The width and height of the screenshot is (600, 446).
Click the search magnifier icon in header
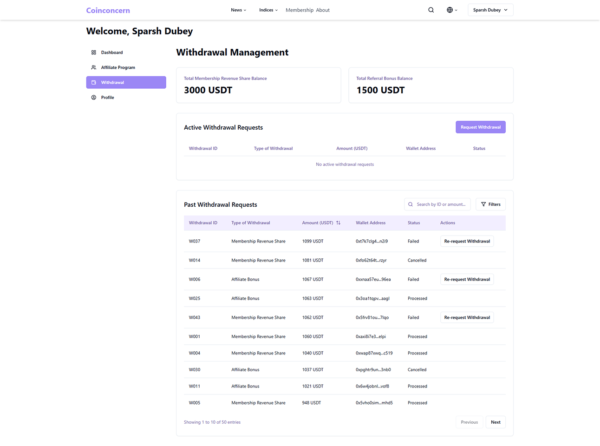431,10
